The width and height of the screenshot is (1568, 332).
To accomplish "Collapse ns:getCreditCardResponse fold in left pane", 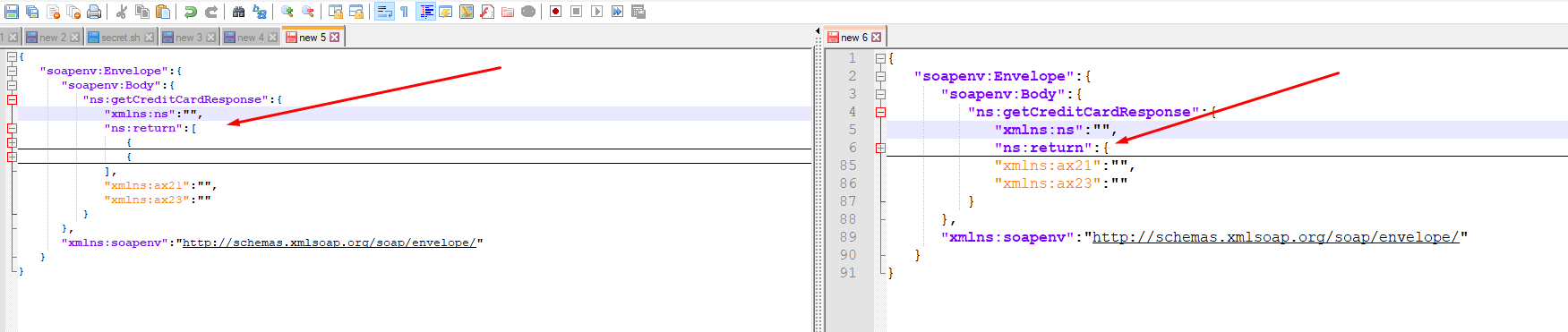I will [x=12, y=99].
